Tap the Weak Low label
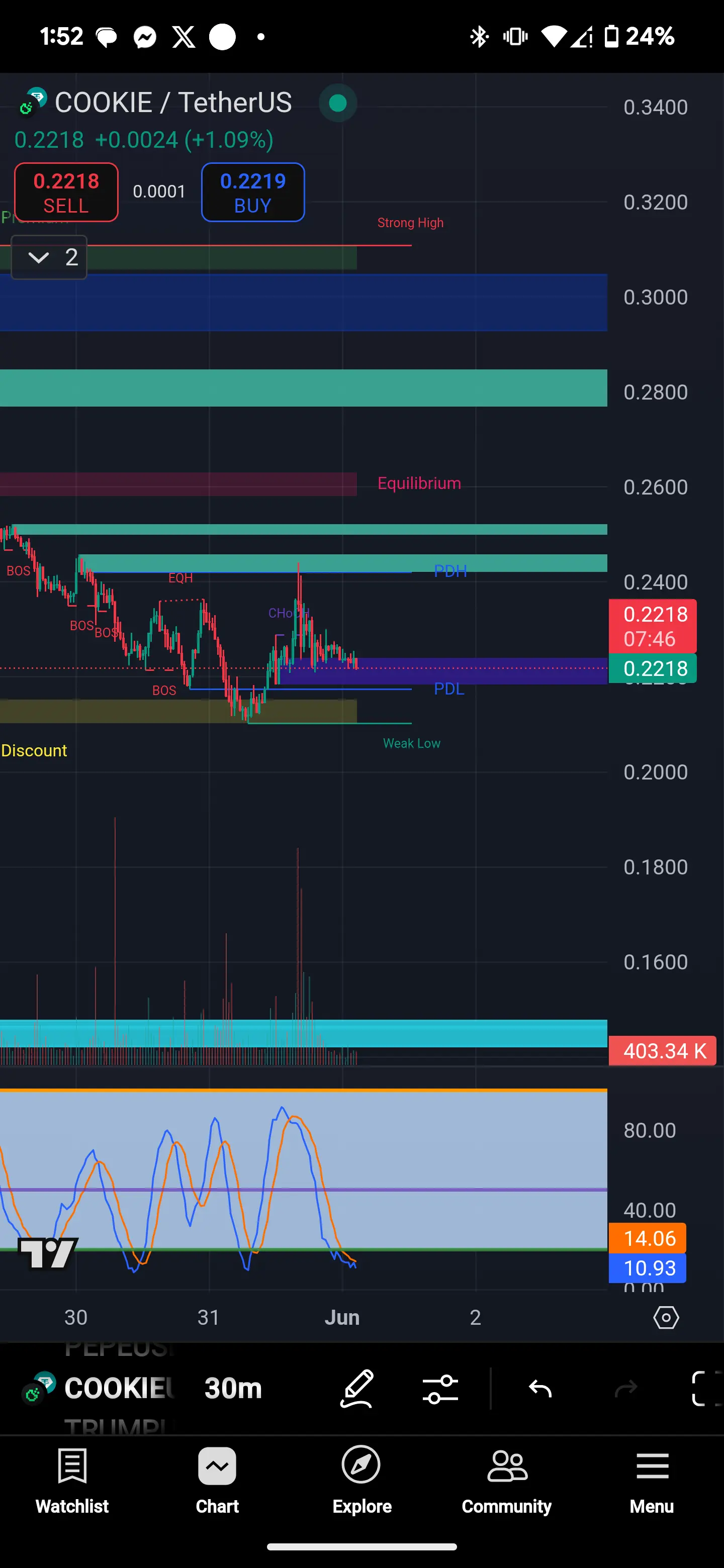Viewport: 724px width, 1568px height. (412, 743)
